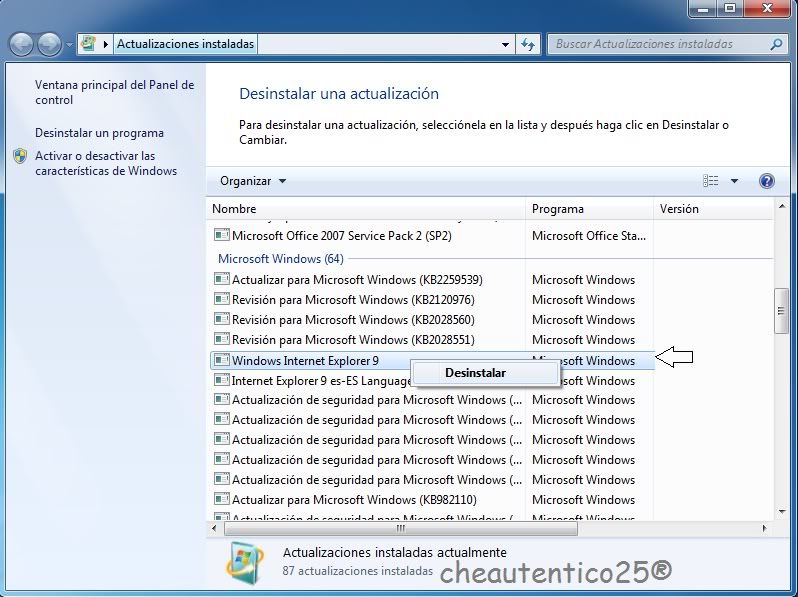Click the Forward navigation arrow

tap(50, 44)
